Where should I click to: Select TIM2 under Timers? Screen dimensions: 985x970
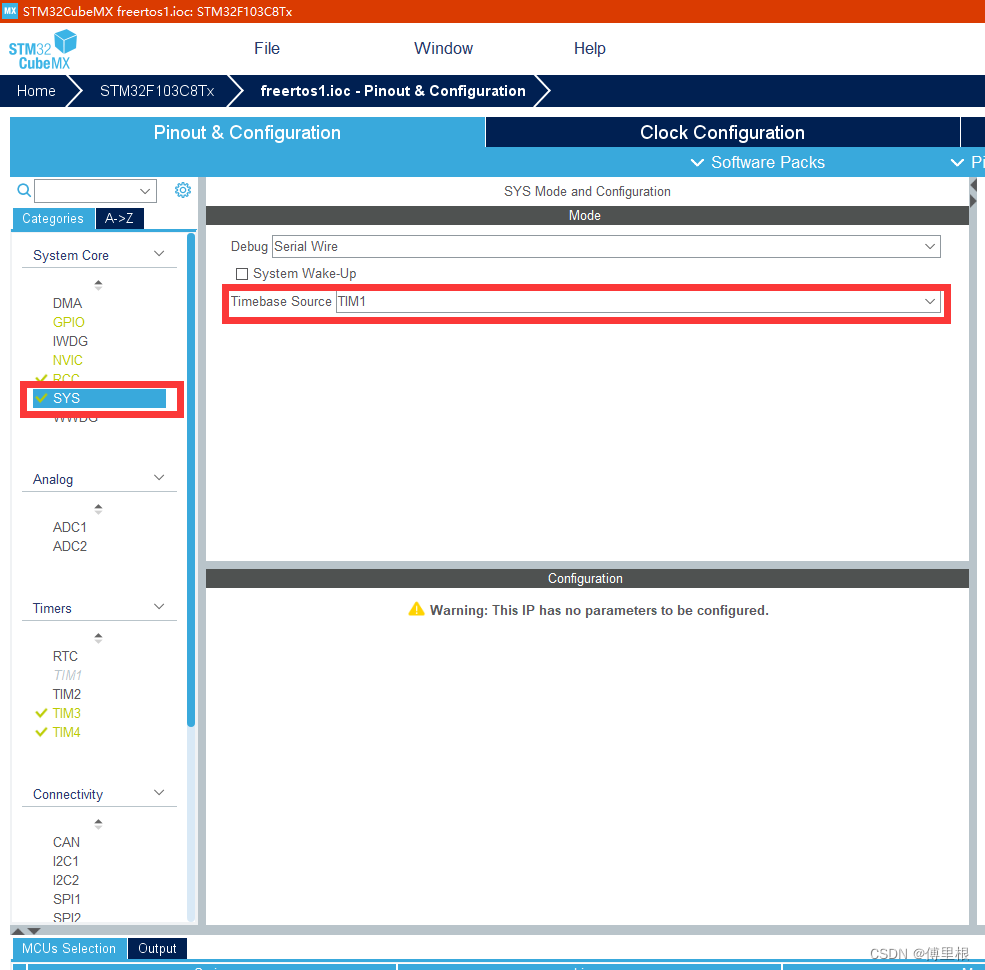point(67,694)
